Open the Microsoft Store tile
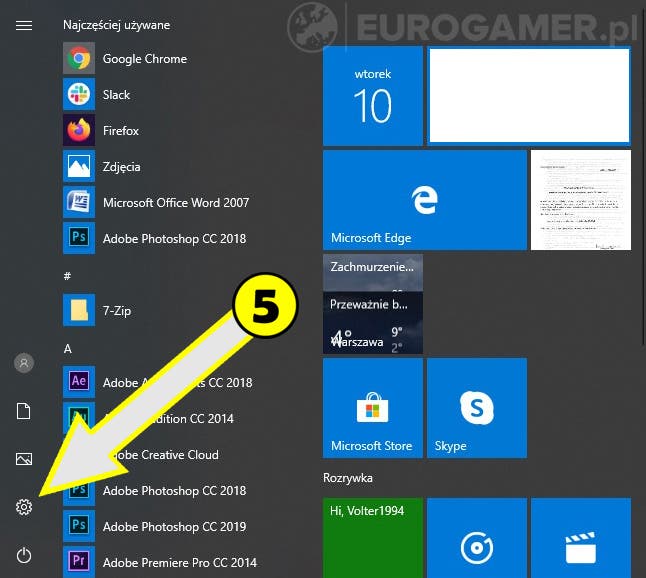Image resolution: width=646 pixels, height=578 pixels. point(373,408)
